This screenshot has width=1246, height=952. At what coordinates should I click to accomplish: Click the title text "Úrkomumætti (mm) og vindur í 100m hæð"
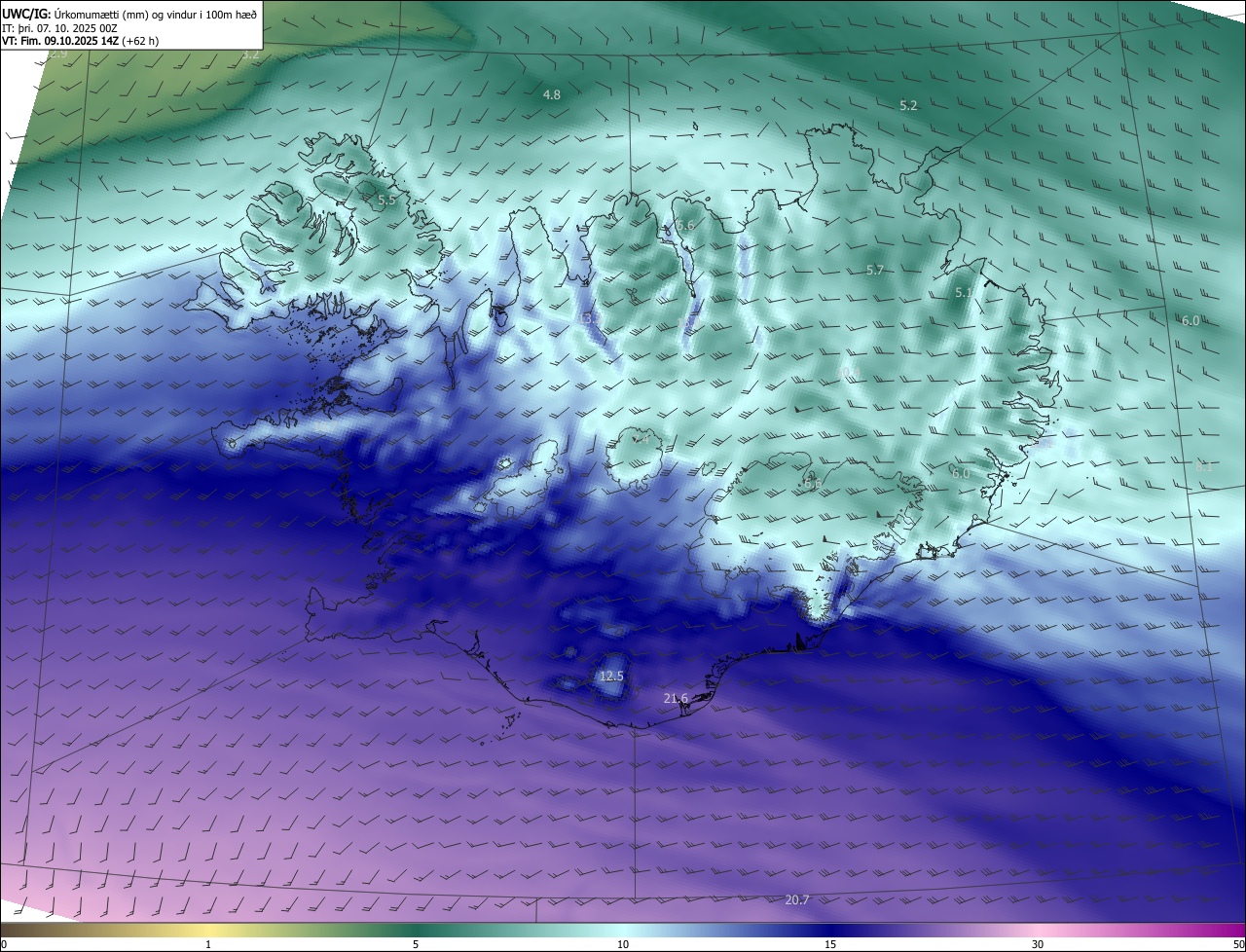click(156, 15)
